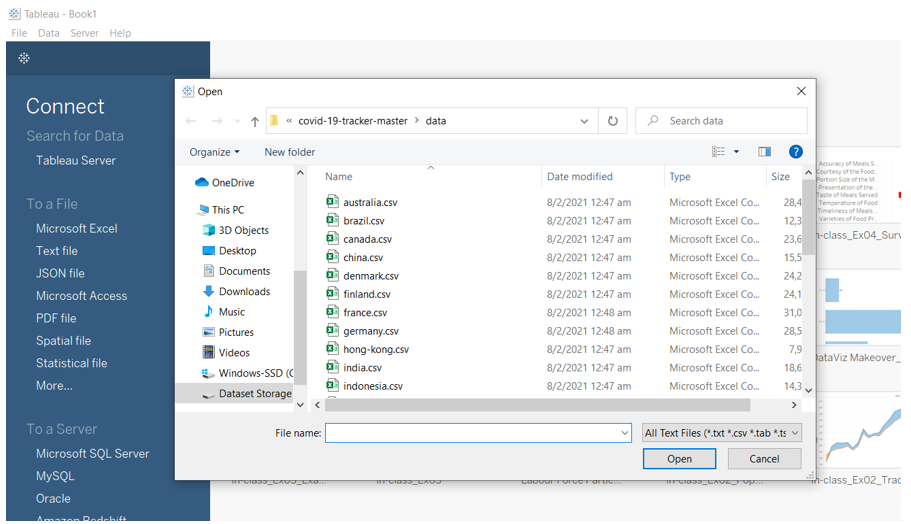
Task: Expand the address path history dropdown
Action: pyautogui.click(x=584, y=121)
